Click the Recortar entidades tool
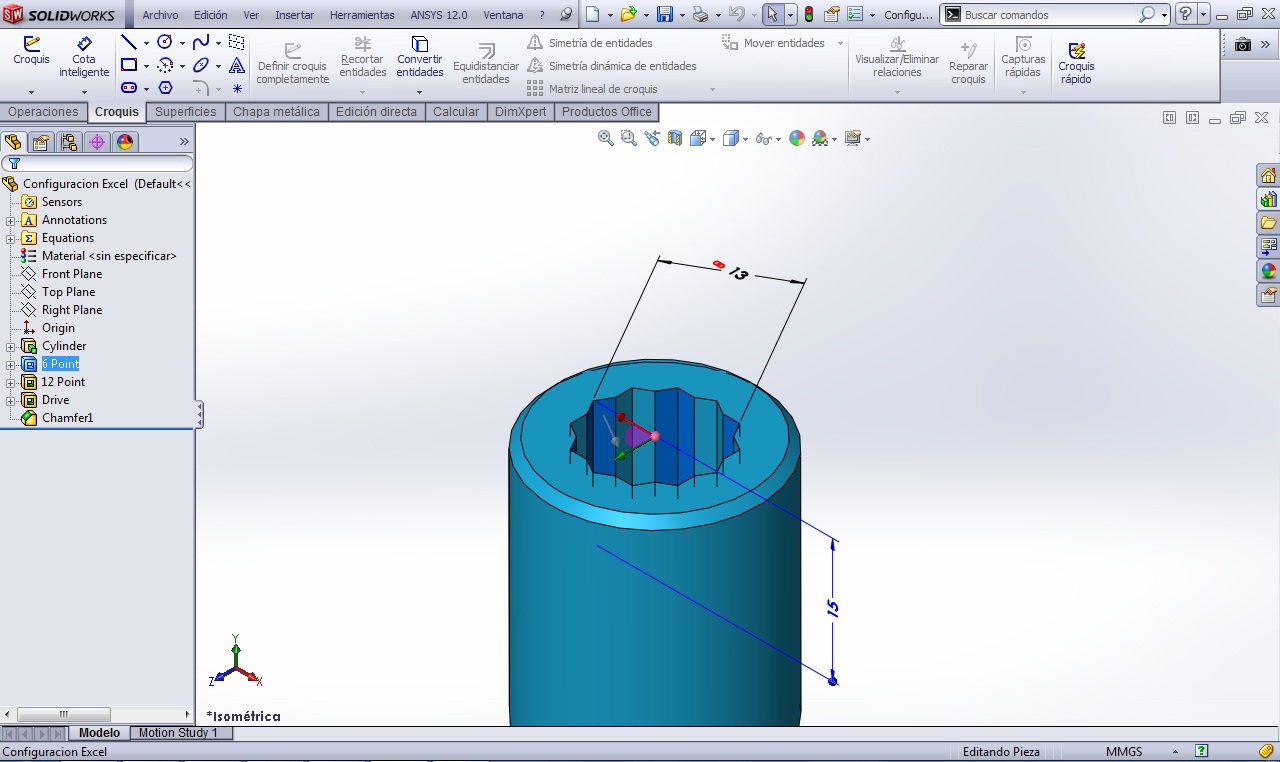1280x762 pixels. 362,58
